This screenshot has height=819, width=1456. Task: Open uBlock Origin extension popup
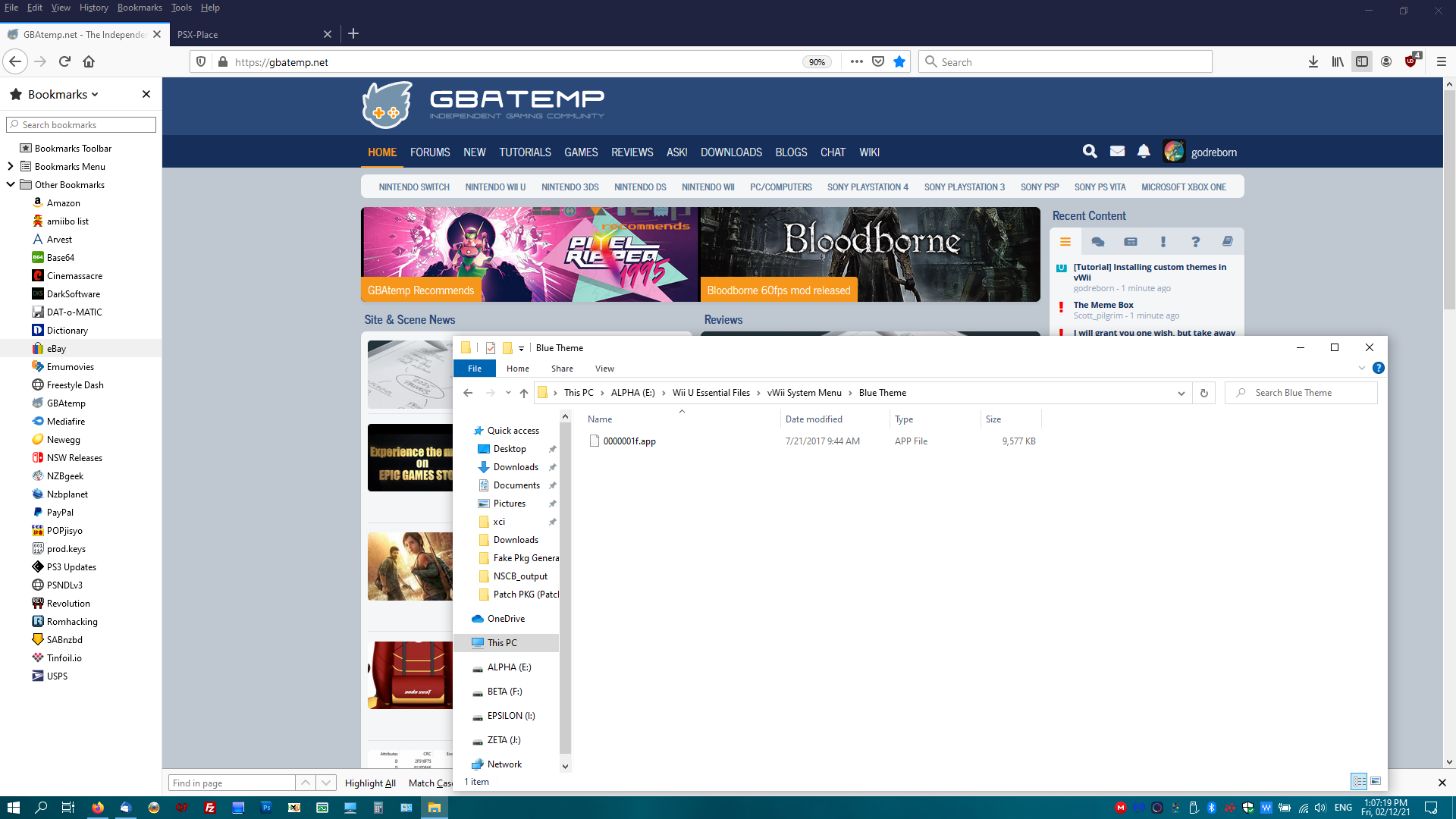coord(1411,61)
